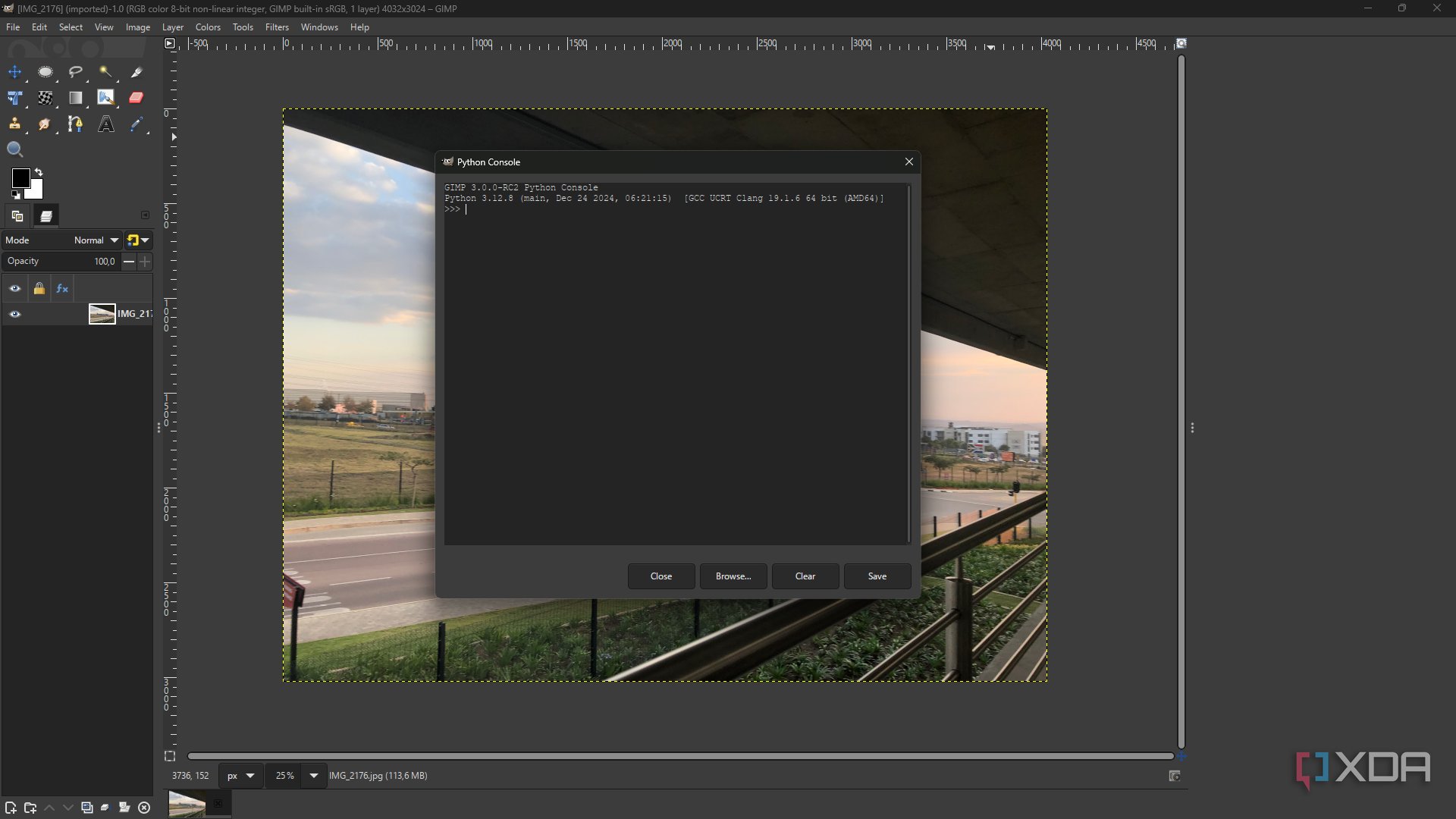The width and height of the screenshot is (1456, 819).
Task: Select the Gradient tool
Action: [76, 98]
